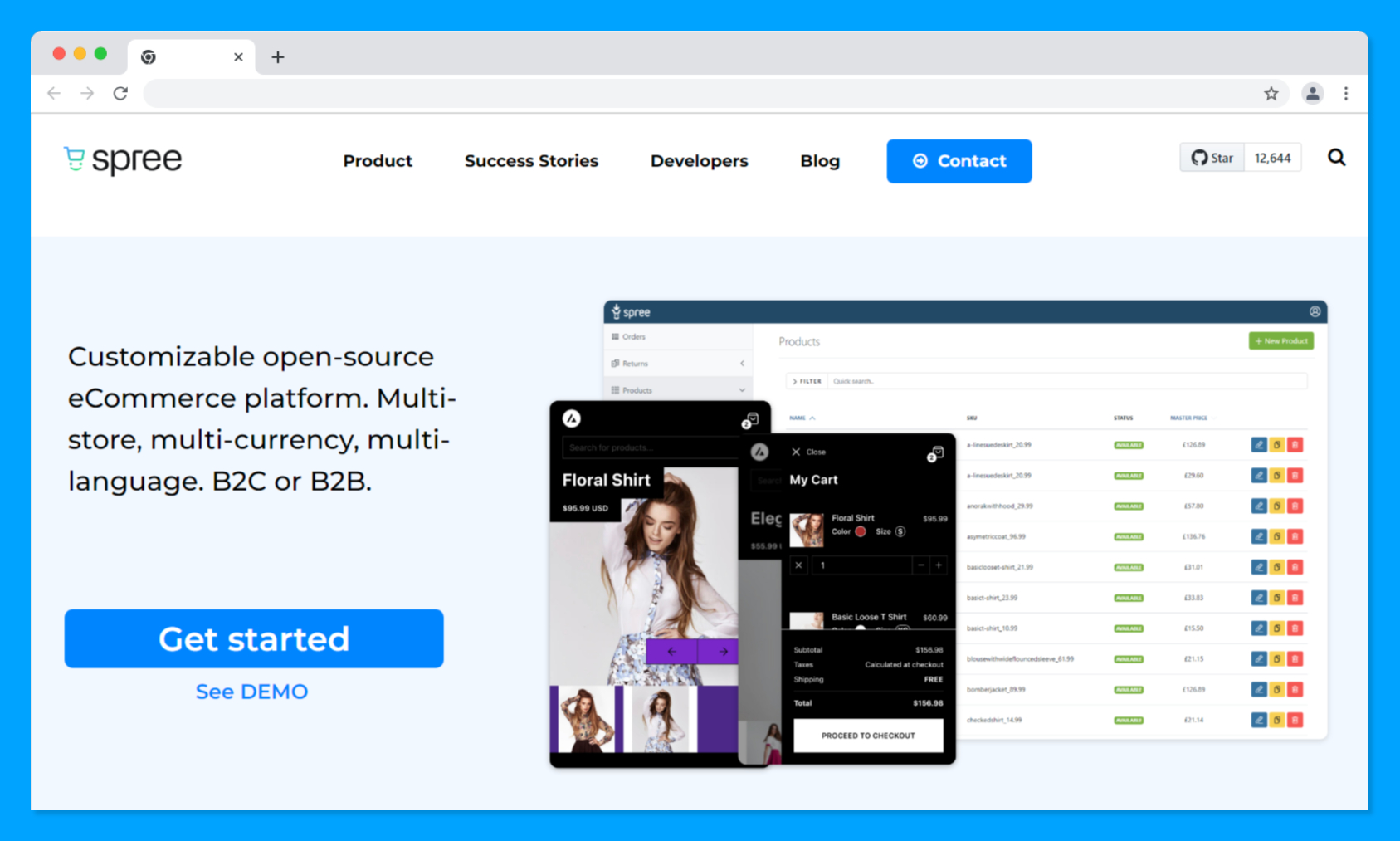Clone the basic-shirt_23.99 product row

pos(1276,598)
